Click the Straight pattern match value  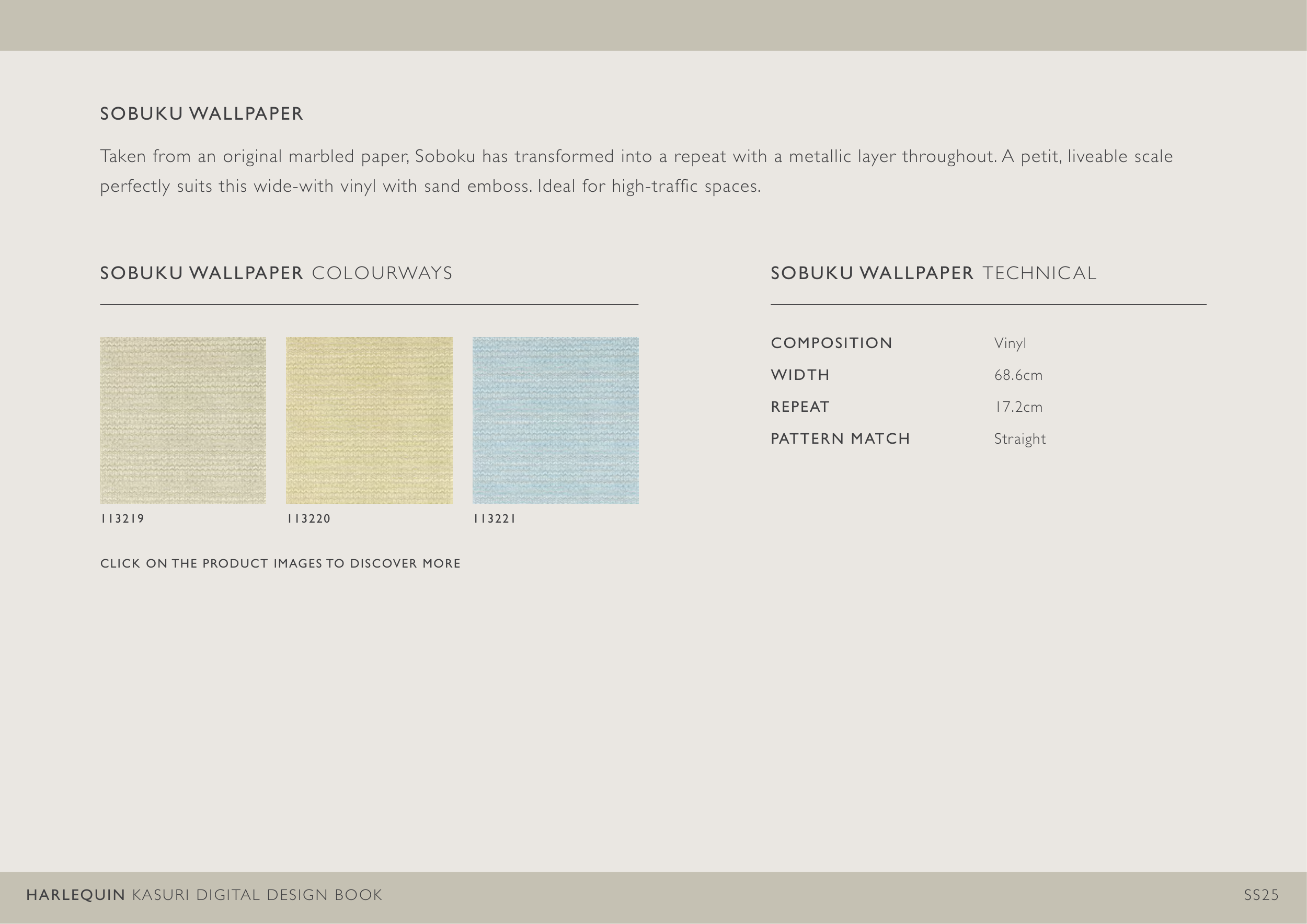pos(1019,438)
